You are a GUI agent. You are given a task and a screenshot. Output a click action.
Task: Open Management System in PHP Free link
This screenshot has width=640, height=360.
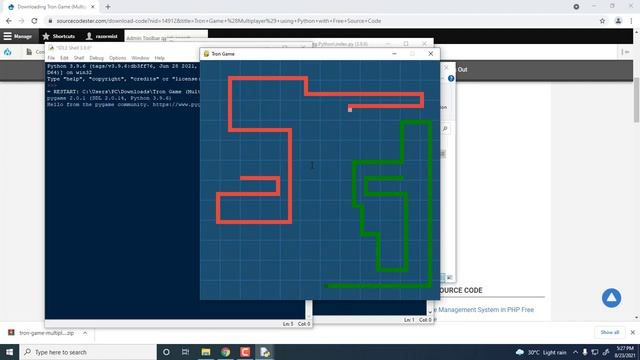(486, 310)
